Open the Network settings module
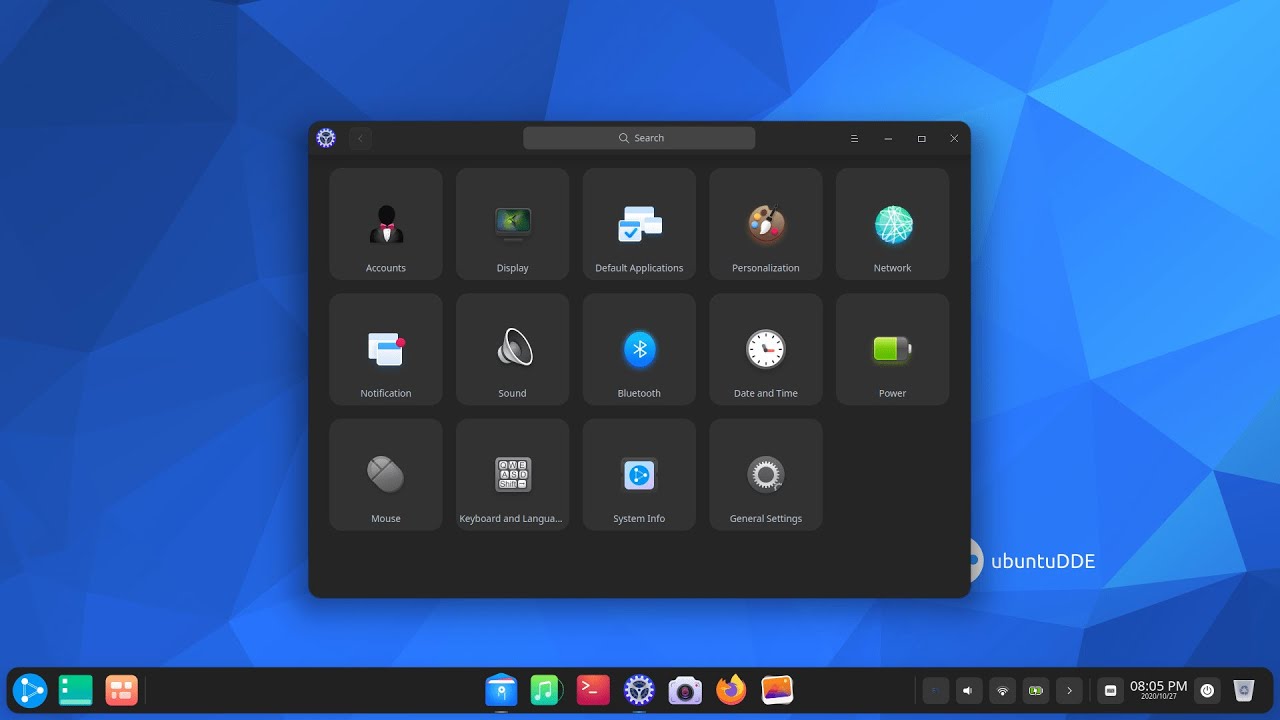This screenshot has height=720, width=1280. (892, 224)
